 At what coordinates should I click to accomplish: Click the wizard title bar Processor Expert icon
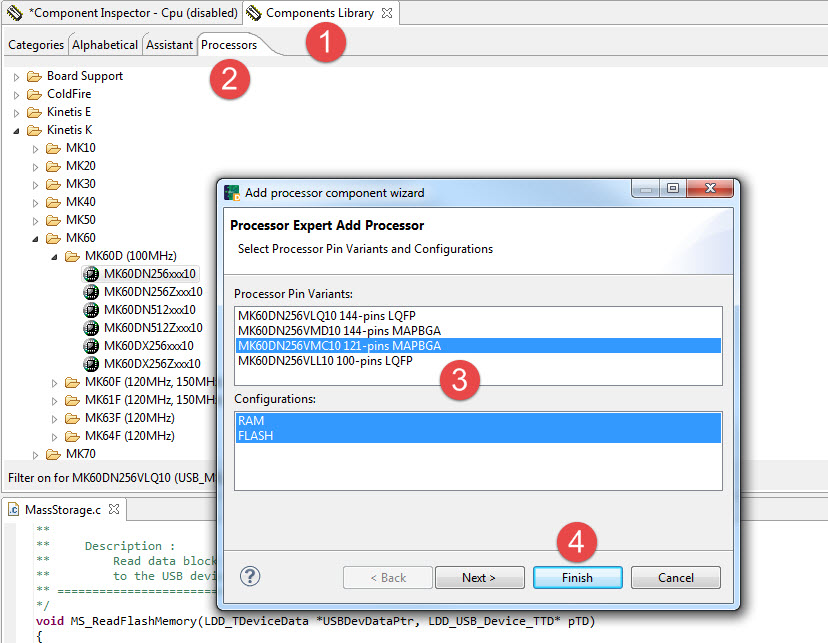click(x=232, y=193)
